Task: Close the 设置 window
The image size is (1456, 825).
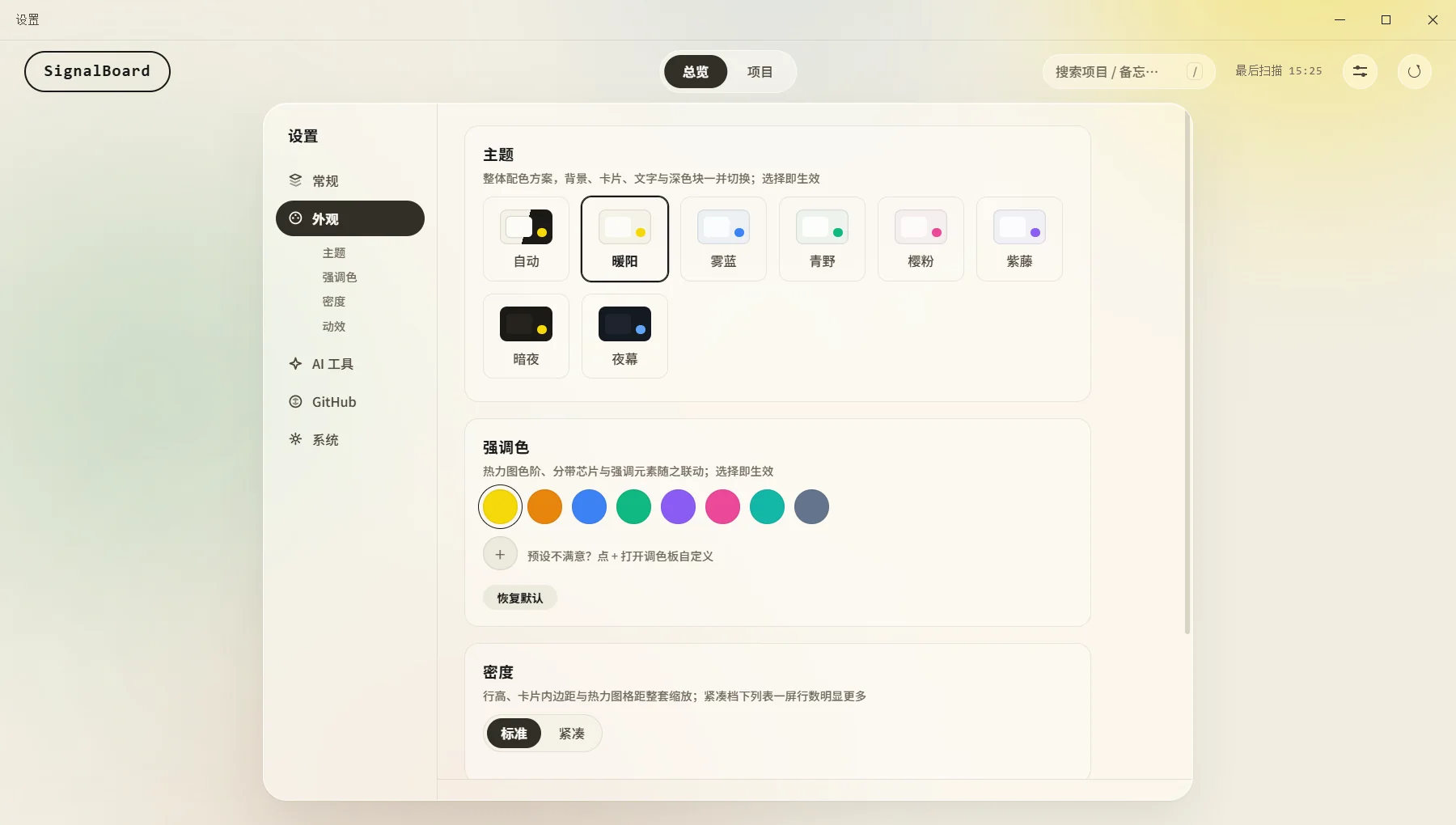Action: click(x=1433, y=19)
